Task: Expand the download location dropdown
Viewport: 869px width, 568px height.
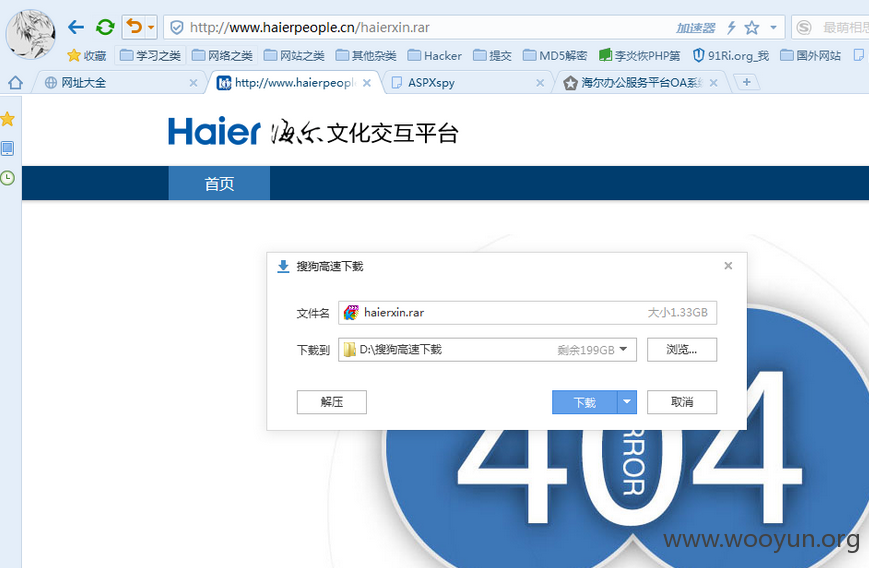Action: (623, 349)
